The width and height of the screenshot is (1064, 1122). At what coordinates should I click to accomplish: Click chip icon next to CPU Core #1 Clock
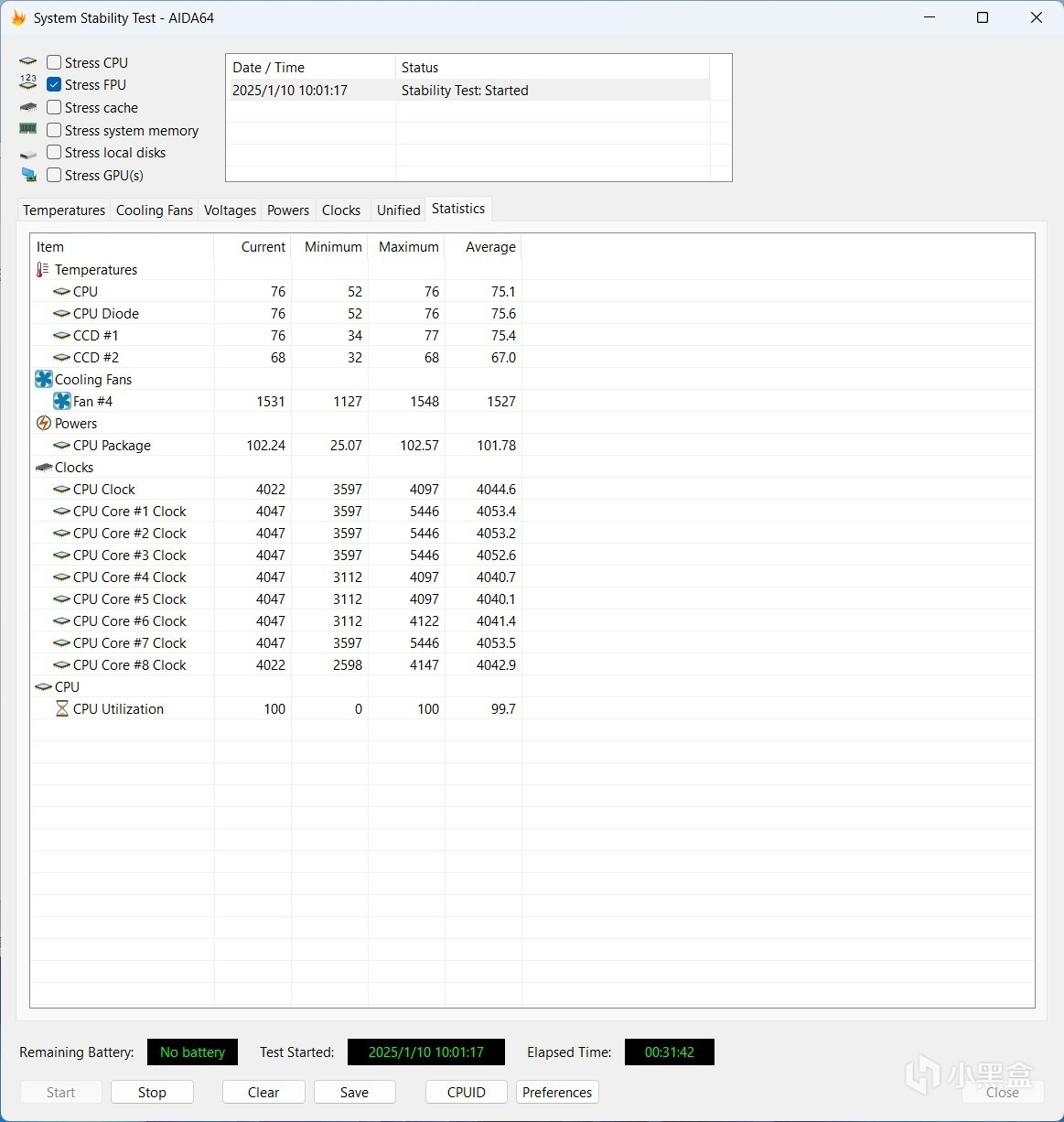pos(61,511)
